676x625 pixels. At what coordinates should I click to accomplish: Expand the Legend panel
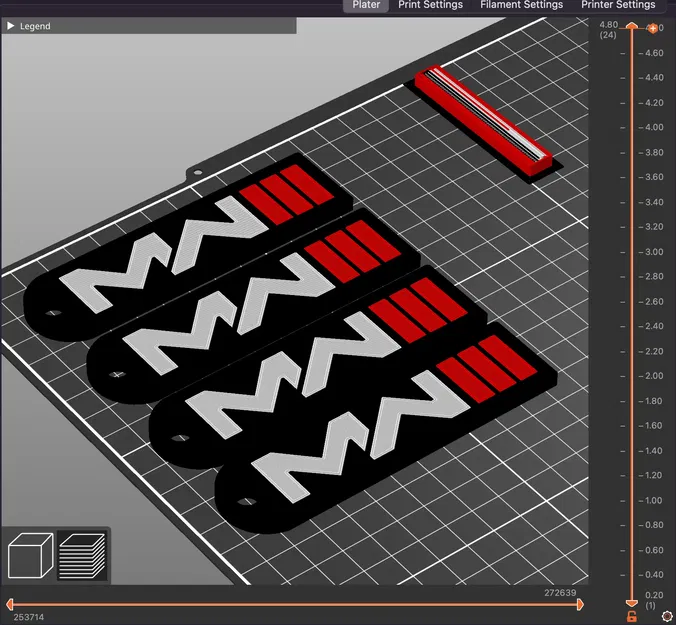pyautogui.click(x=149, y=26)
